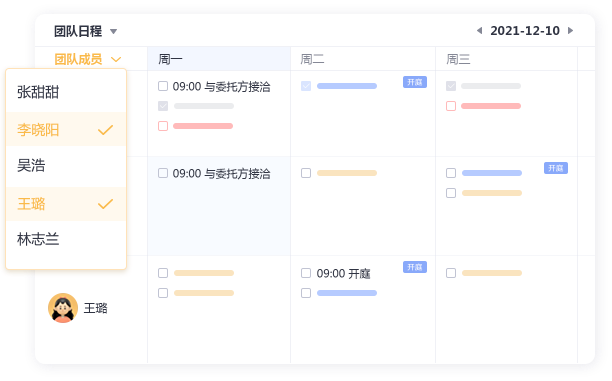This screenshot has height=381, width=612.
Task: Open first row 09:00 与委托方接洽 task text
Action: pos(221,86)
